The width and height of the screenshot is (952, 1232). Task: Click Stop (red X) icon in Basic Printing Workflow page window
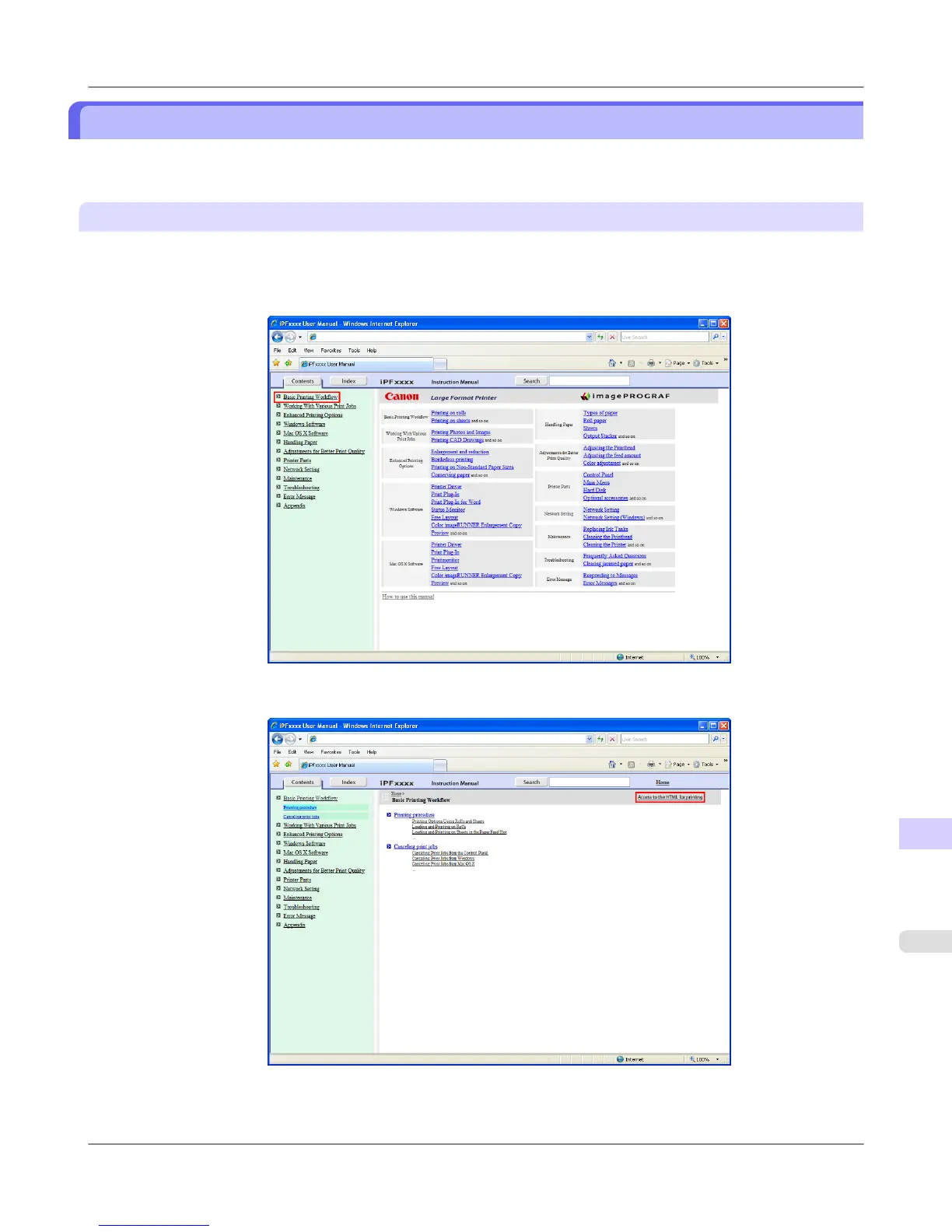click(x=612, y=739)
